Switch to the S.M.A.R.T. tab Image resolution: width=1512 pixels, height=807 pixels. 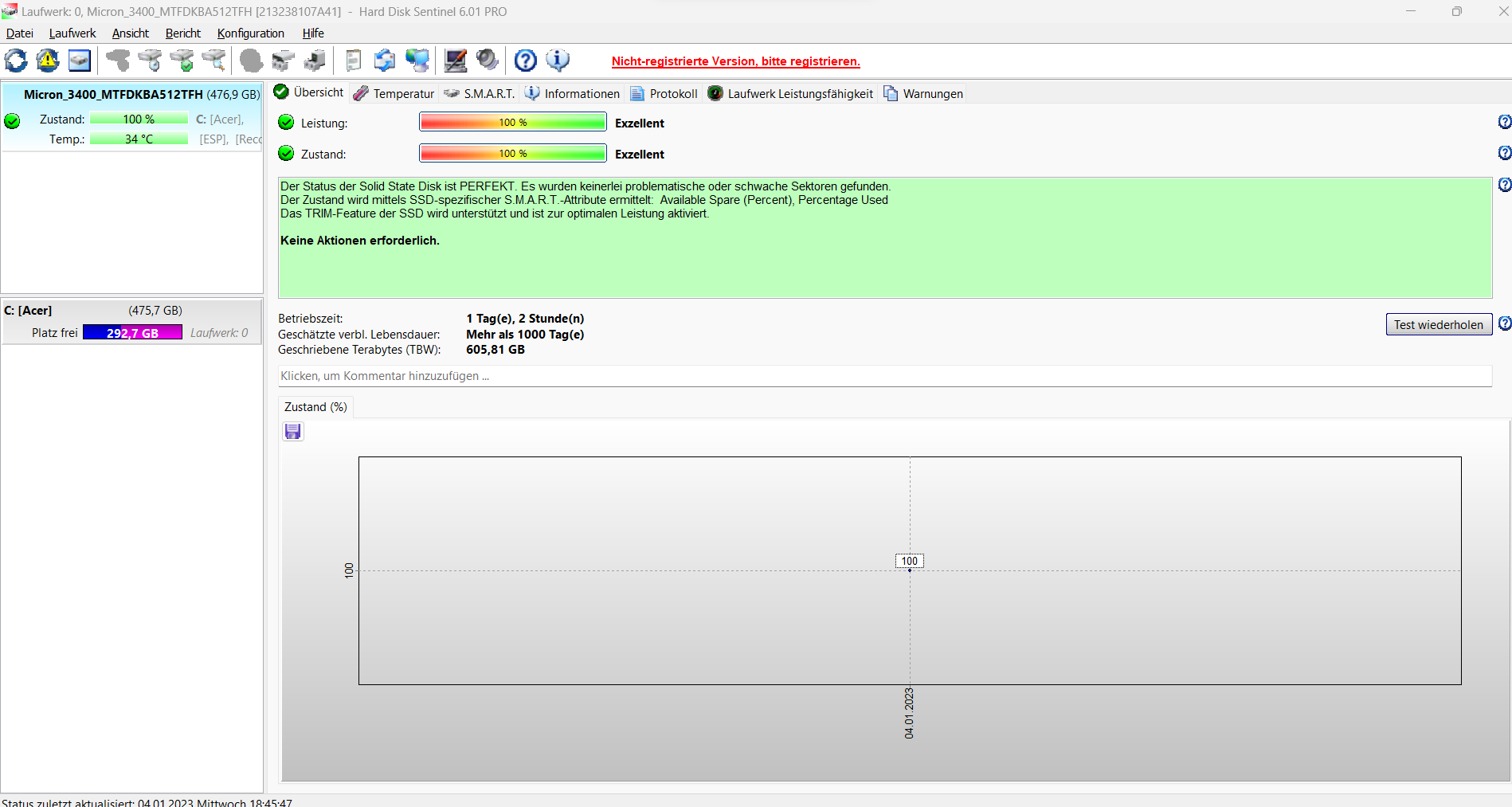pyautogui.click(x=480, y=94)
